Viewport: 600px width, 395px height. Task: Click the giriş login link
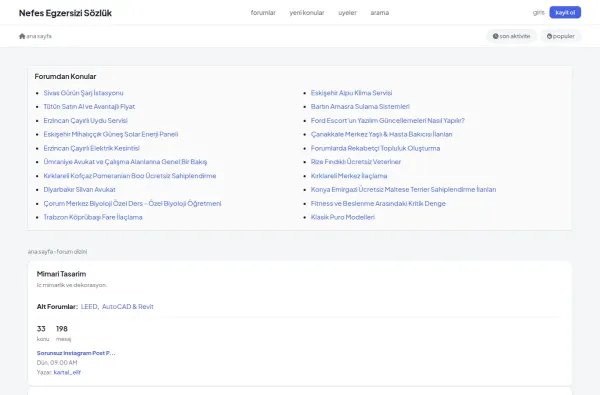pyautogui.click(x=538, y=13)
